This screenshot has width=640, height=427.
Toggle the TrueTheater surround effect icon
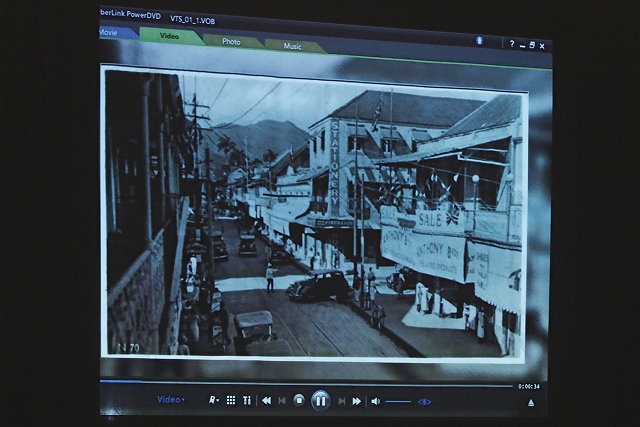pos(424,402)
